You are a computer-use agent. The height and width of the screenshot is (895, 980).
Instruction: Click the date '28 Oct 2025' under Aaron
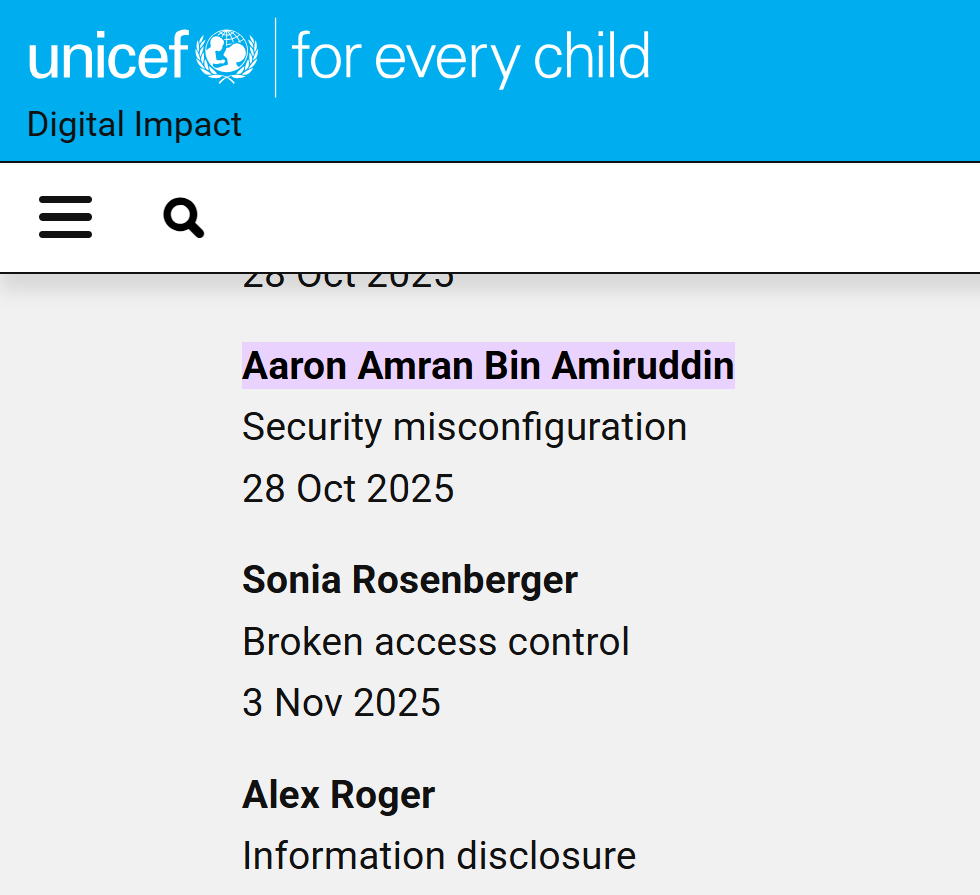(348, 488)
